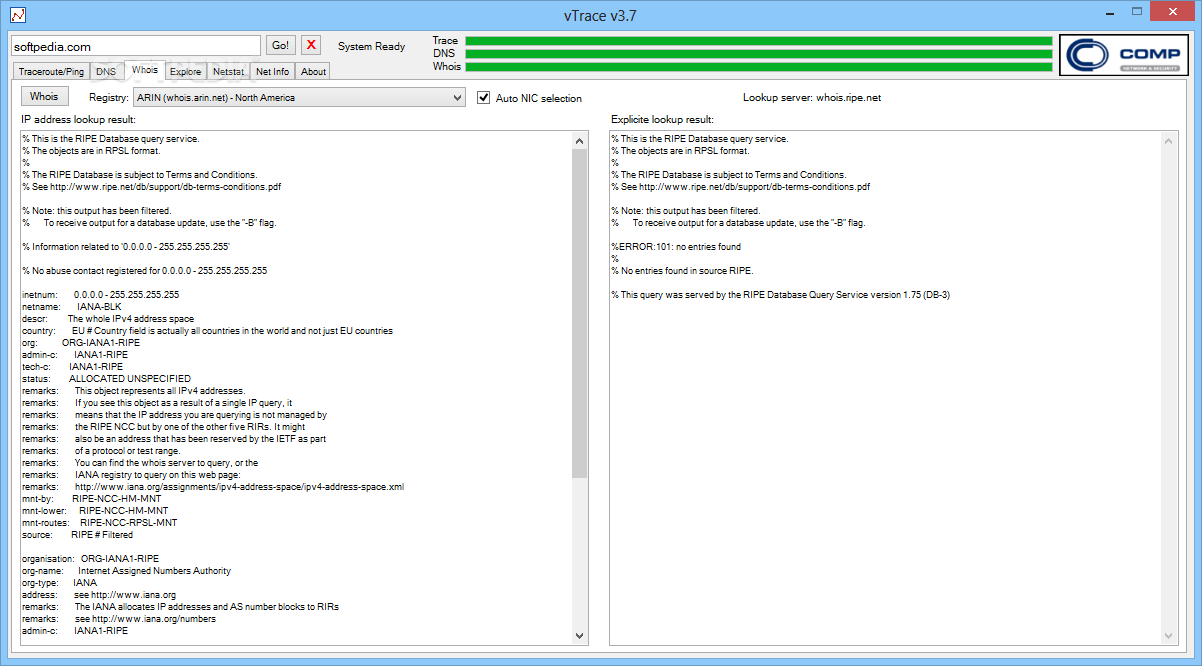
Task: Click the Whois lookup button
Action: click(x=44, y=96)
